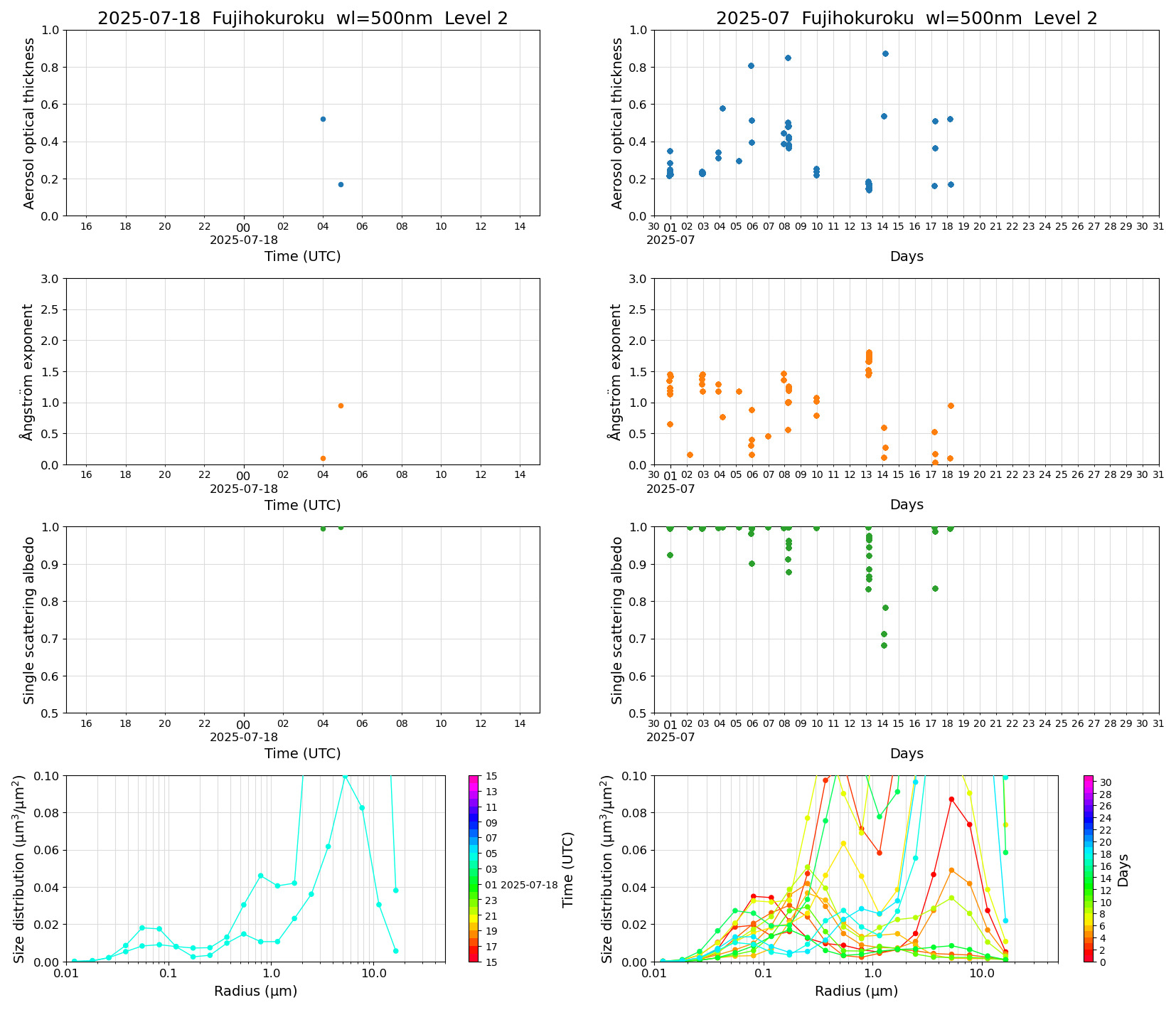This screenshot has width=1176, height=1010.
Task: Select the monthly albedo point 0.83 on day 17
Action: coord(935,588)
